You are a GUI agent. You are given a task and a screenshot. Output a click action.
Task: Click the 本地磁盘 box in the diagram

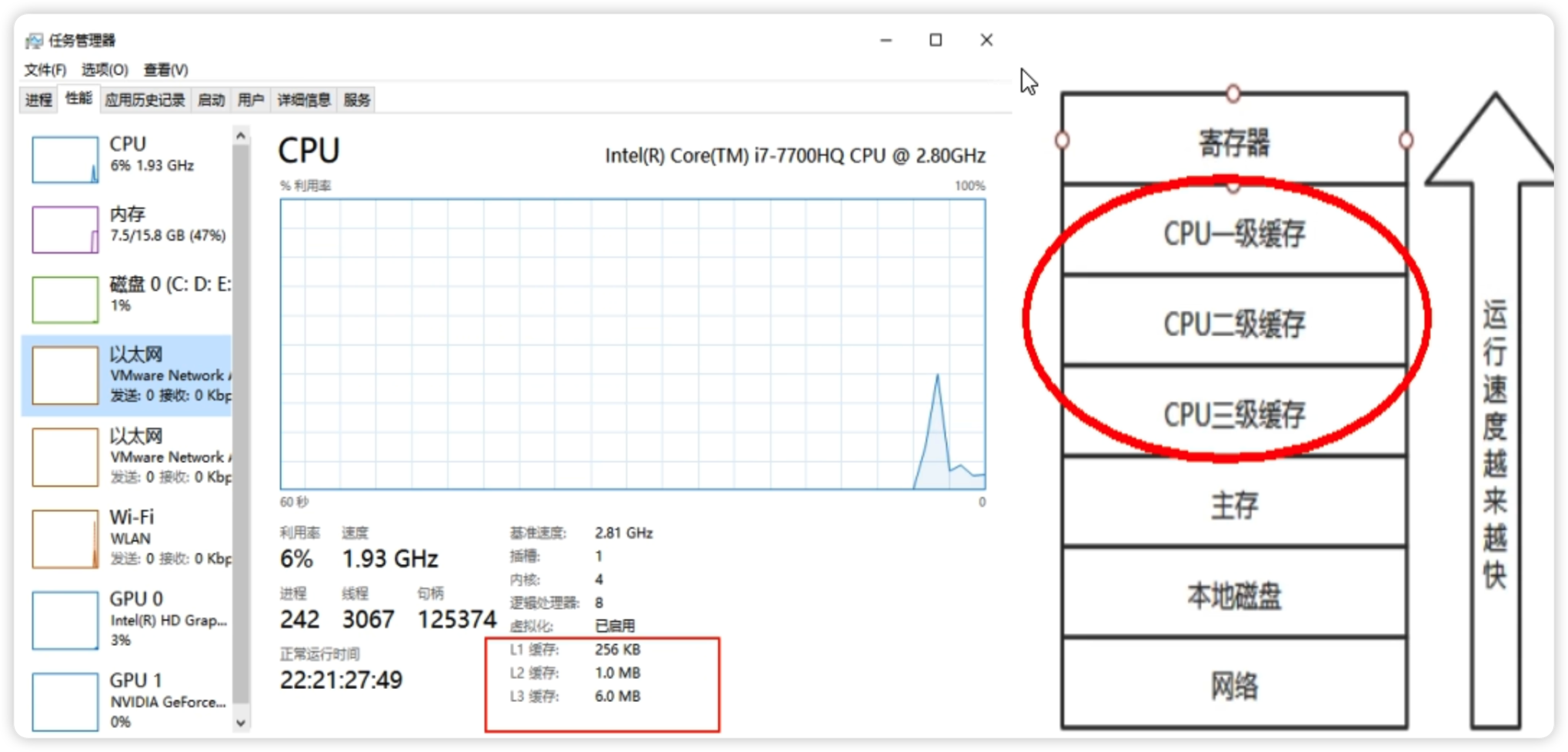click(x=1234, y=592)
